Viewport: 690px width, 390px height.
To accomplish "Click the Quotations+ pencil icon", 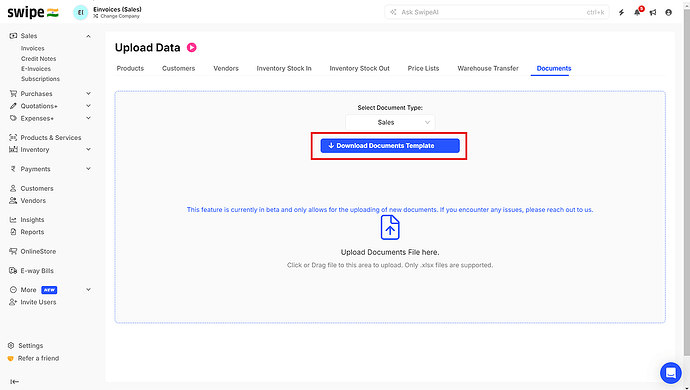I will tap(13, 106).
